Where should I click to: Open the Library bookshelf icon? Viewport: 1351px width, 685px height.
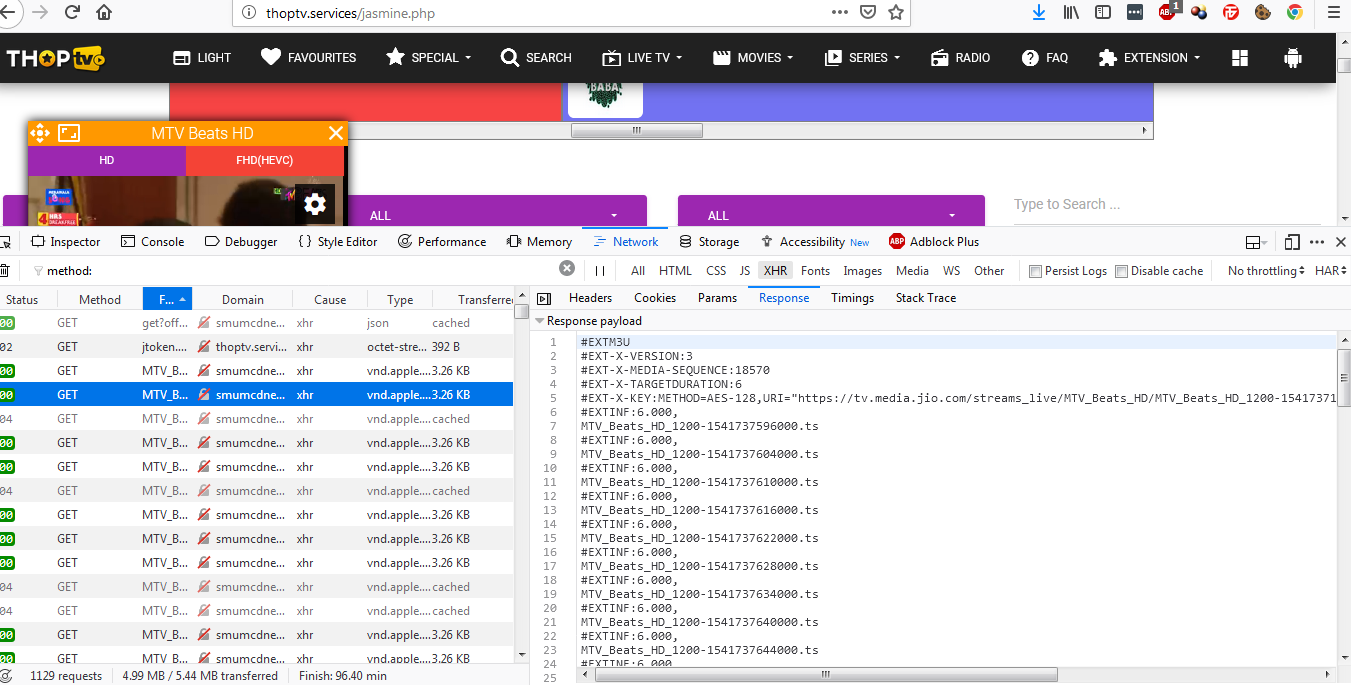[x=1071, y=13]
